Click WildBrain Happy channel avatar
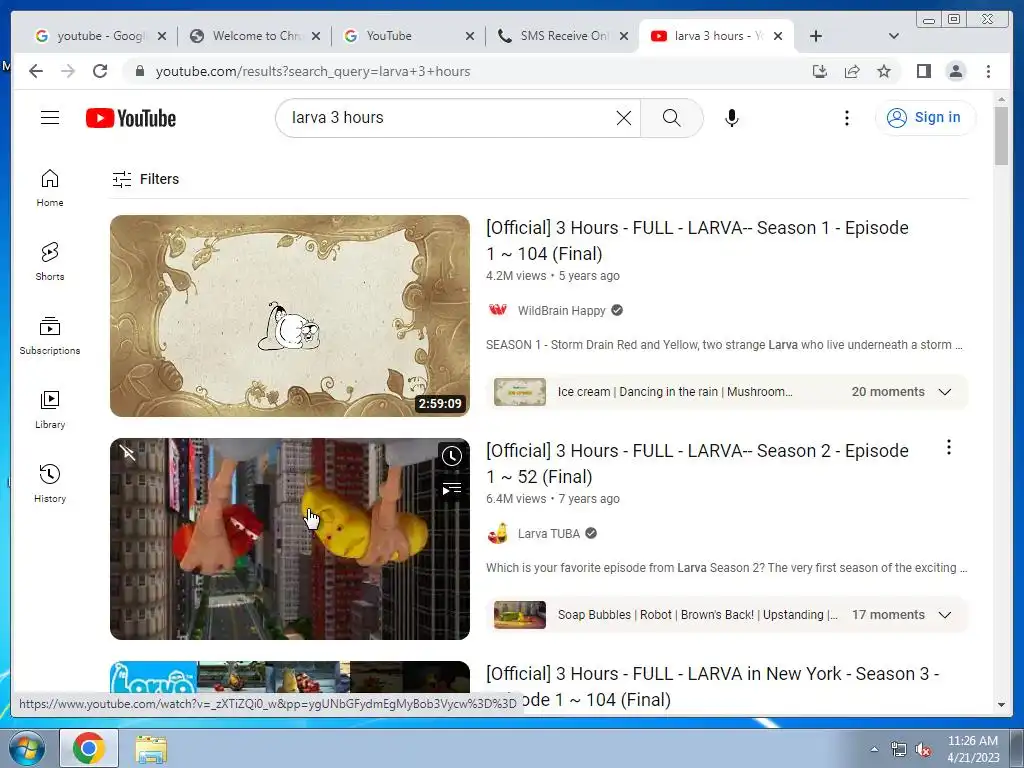 point(498,310)
